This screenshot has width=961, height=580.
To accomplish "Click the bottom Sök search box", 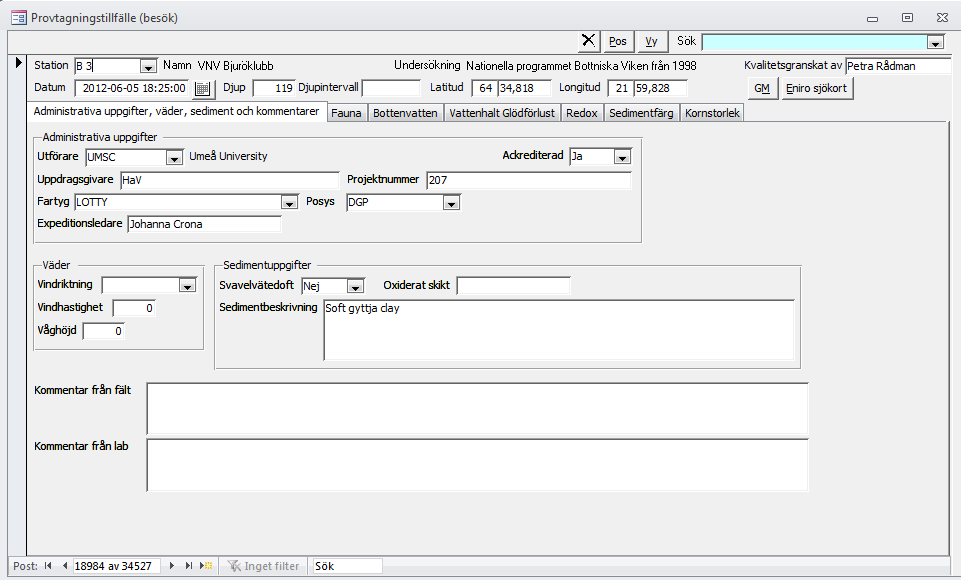I will coord(348,566).
